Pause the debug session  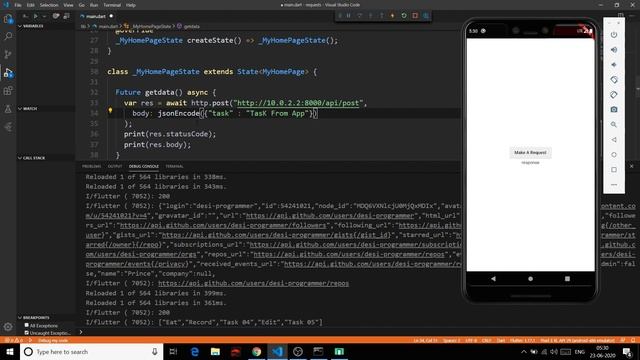tap(349, 16)
